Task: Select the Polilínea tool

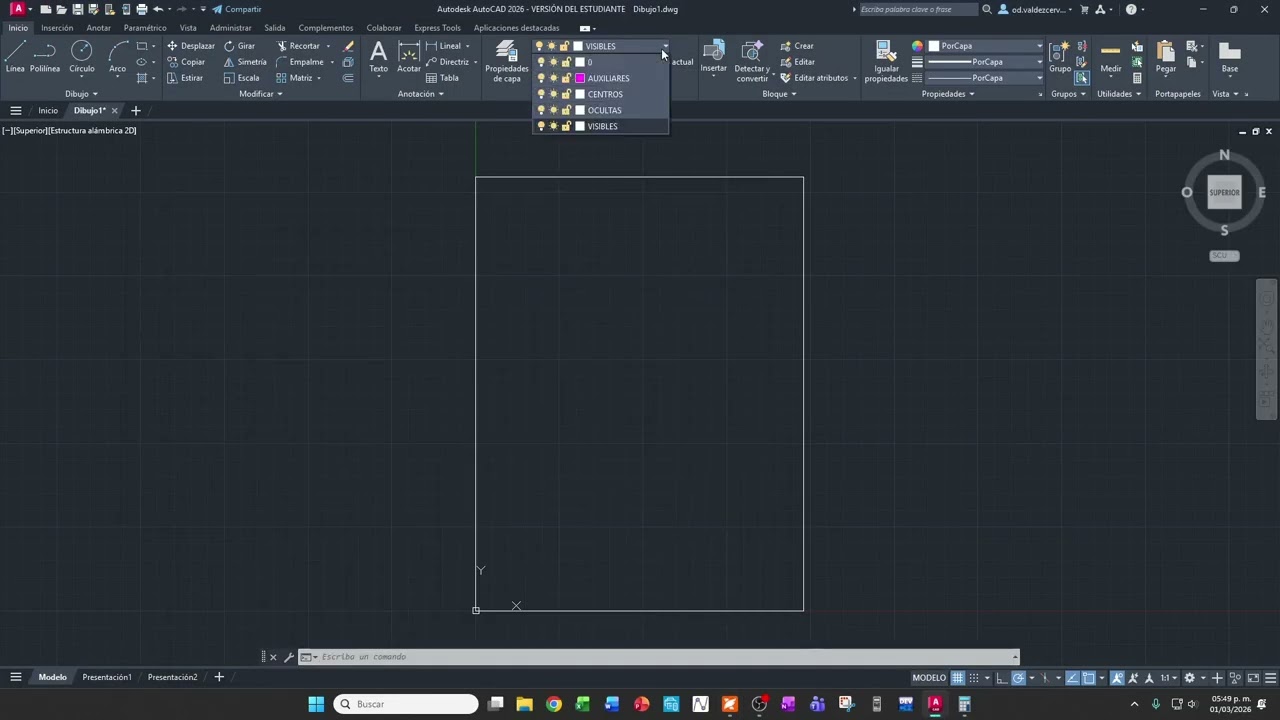Action: pyautogui.click(x=45, y=57)
